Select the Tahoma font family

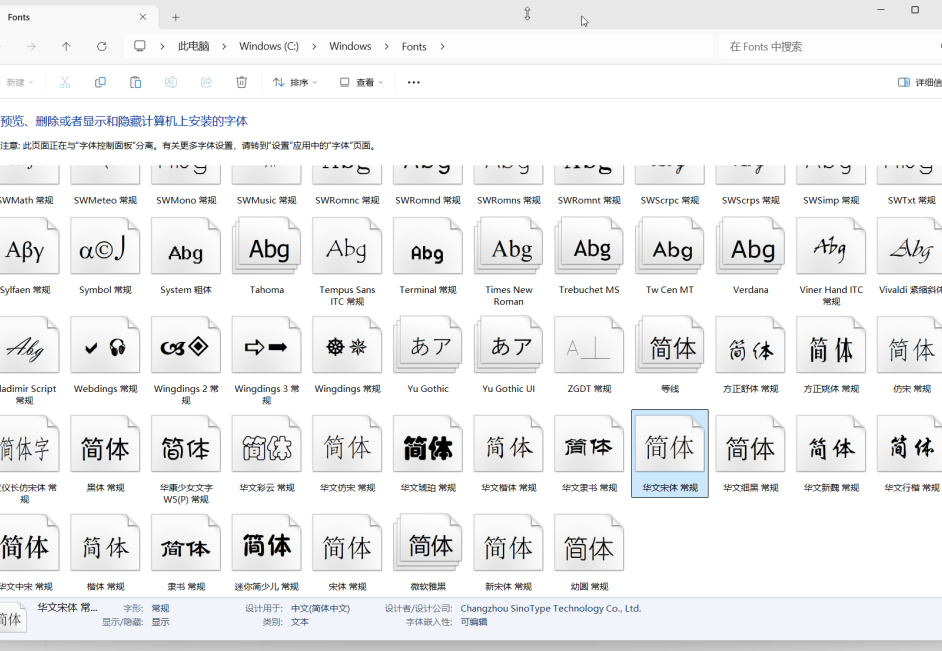point(267,257)
